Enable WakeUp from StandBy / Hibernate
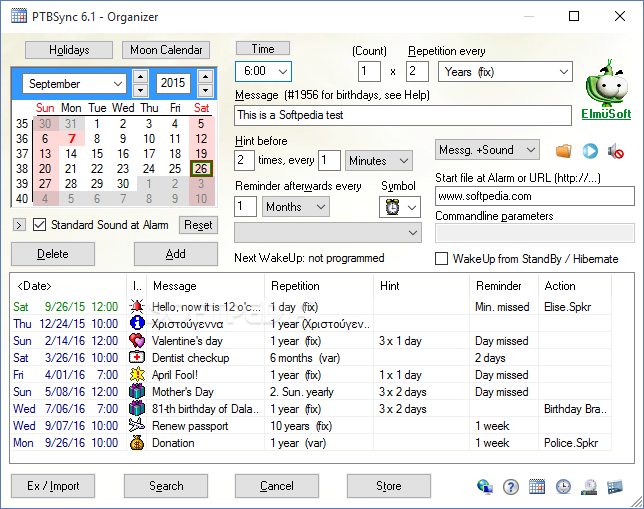This screenshot has height=509, width=644. (441, 258)
